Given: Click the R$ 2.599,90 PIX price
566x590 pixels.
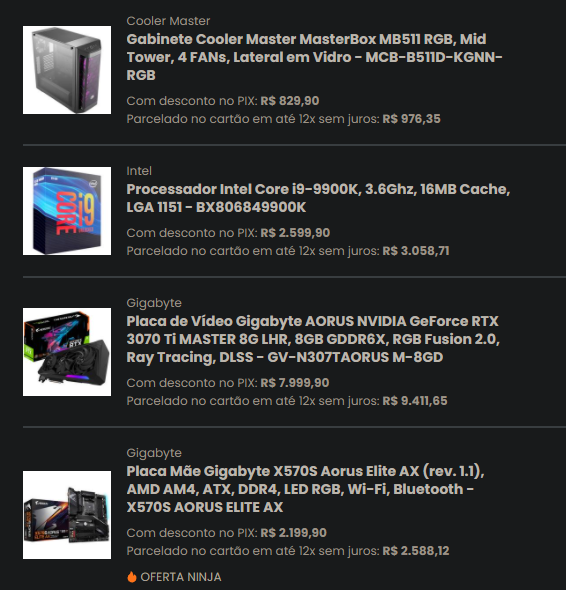Looking at the screenshot, I should (x=295, y=233).
